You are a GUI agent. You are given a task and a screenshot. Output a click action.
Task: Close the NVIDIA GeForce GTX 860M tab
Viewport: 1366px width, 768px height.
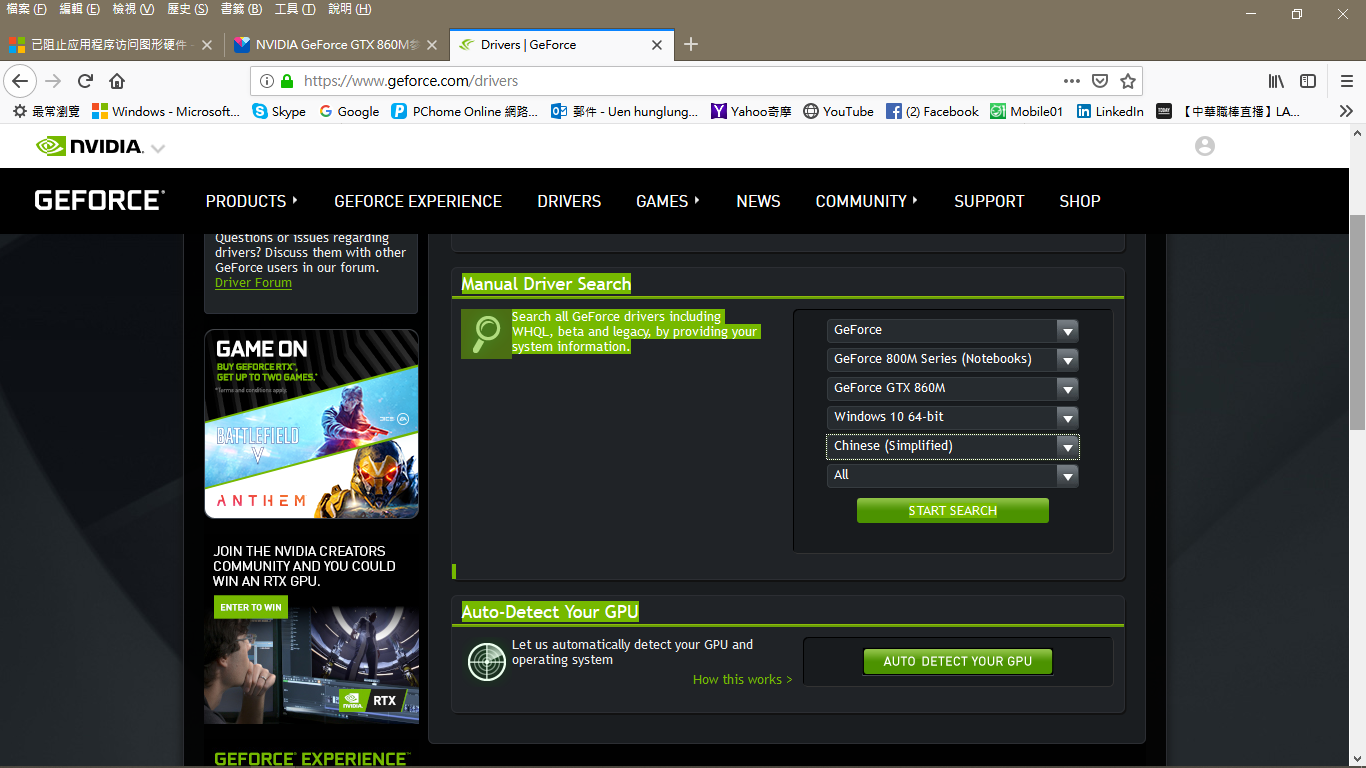432,45
